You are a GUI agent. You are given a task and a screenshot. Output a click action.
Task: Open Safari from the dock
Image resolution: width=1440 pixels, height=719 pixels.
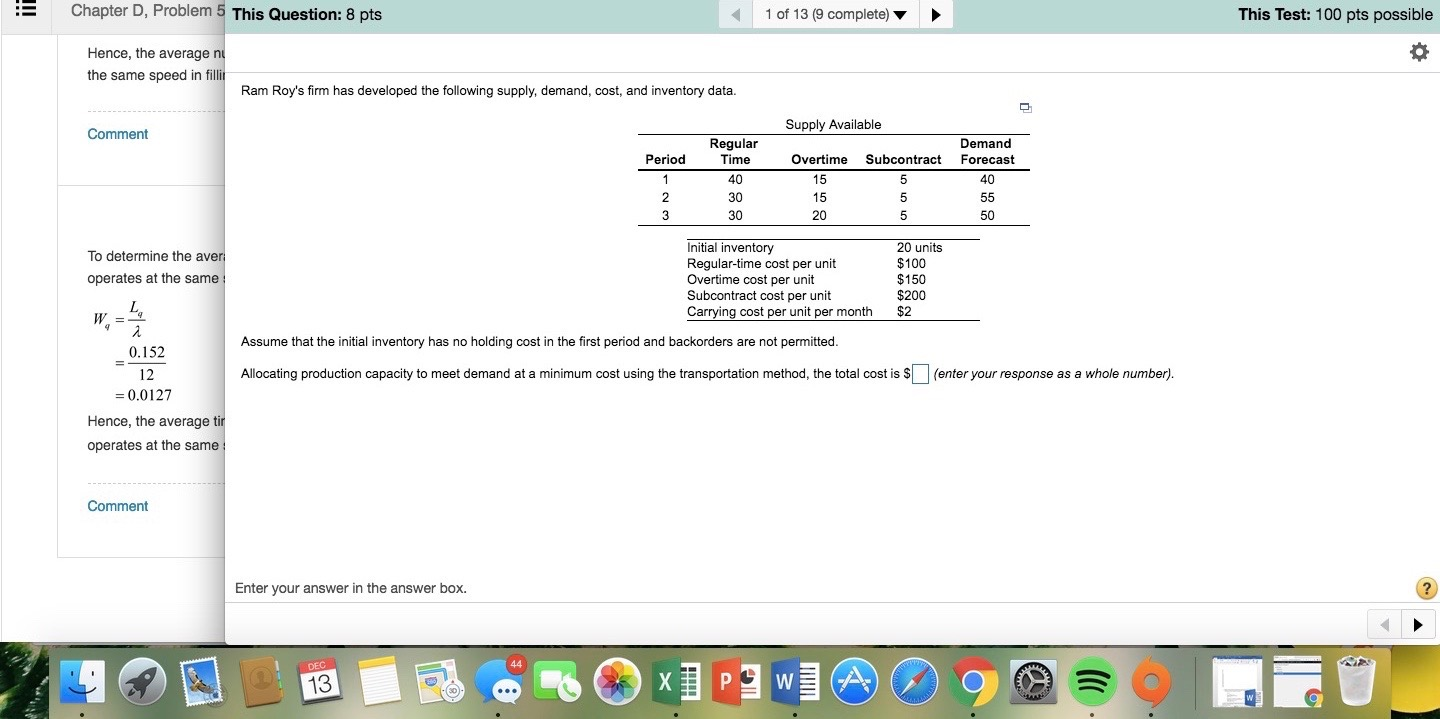click(914, 682)
